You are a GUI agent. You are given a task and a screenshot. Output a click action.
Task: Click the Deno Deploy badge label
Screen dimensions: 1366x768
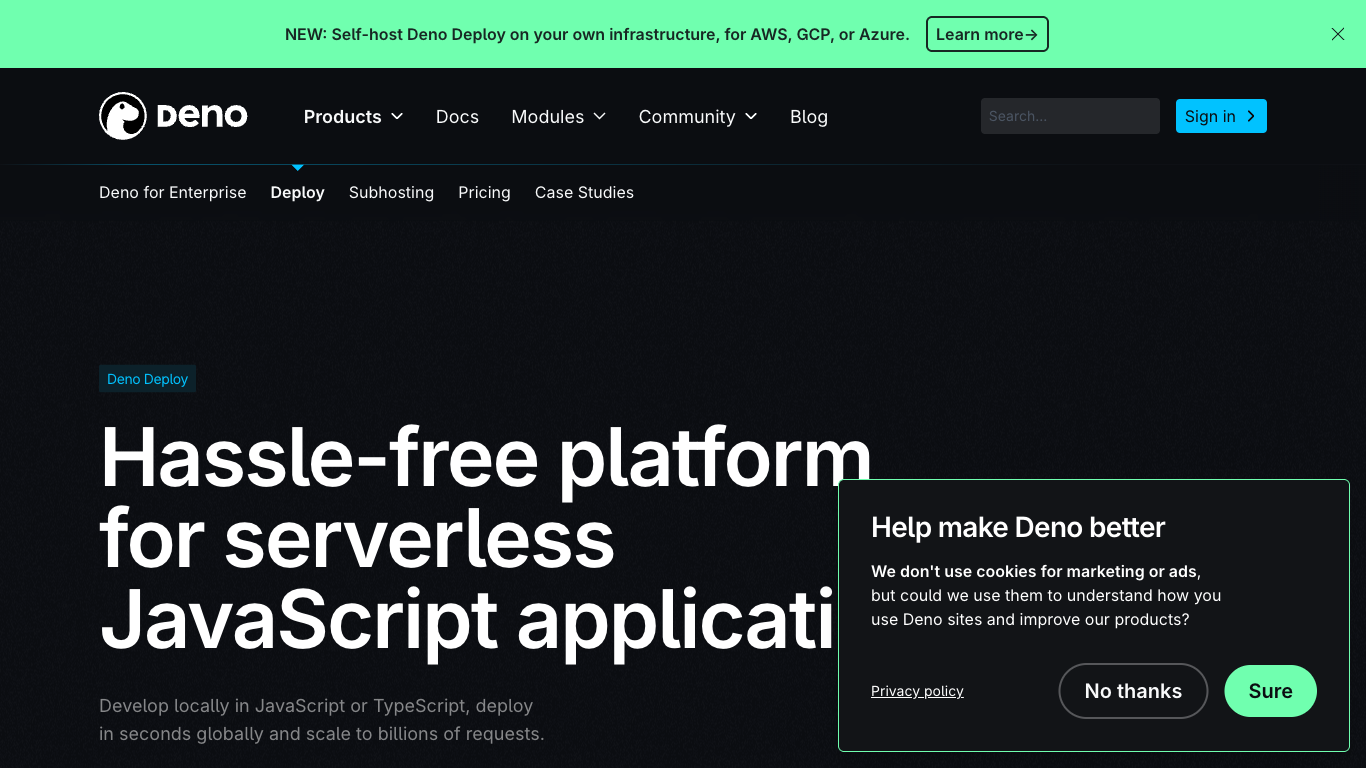tap(147, 379)
